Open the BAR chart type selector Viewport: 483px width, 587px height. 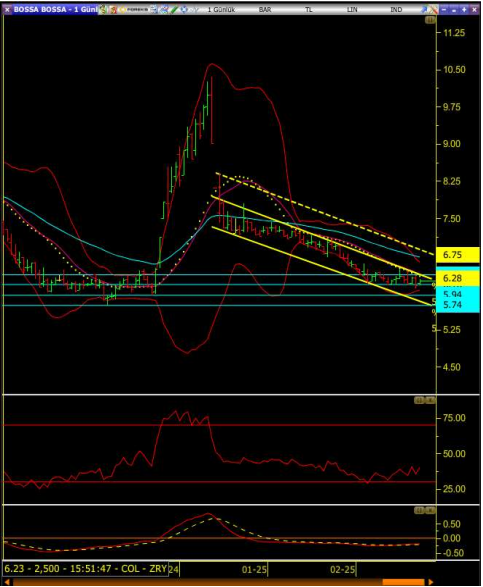click(265, 10)
